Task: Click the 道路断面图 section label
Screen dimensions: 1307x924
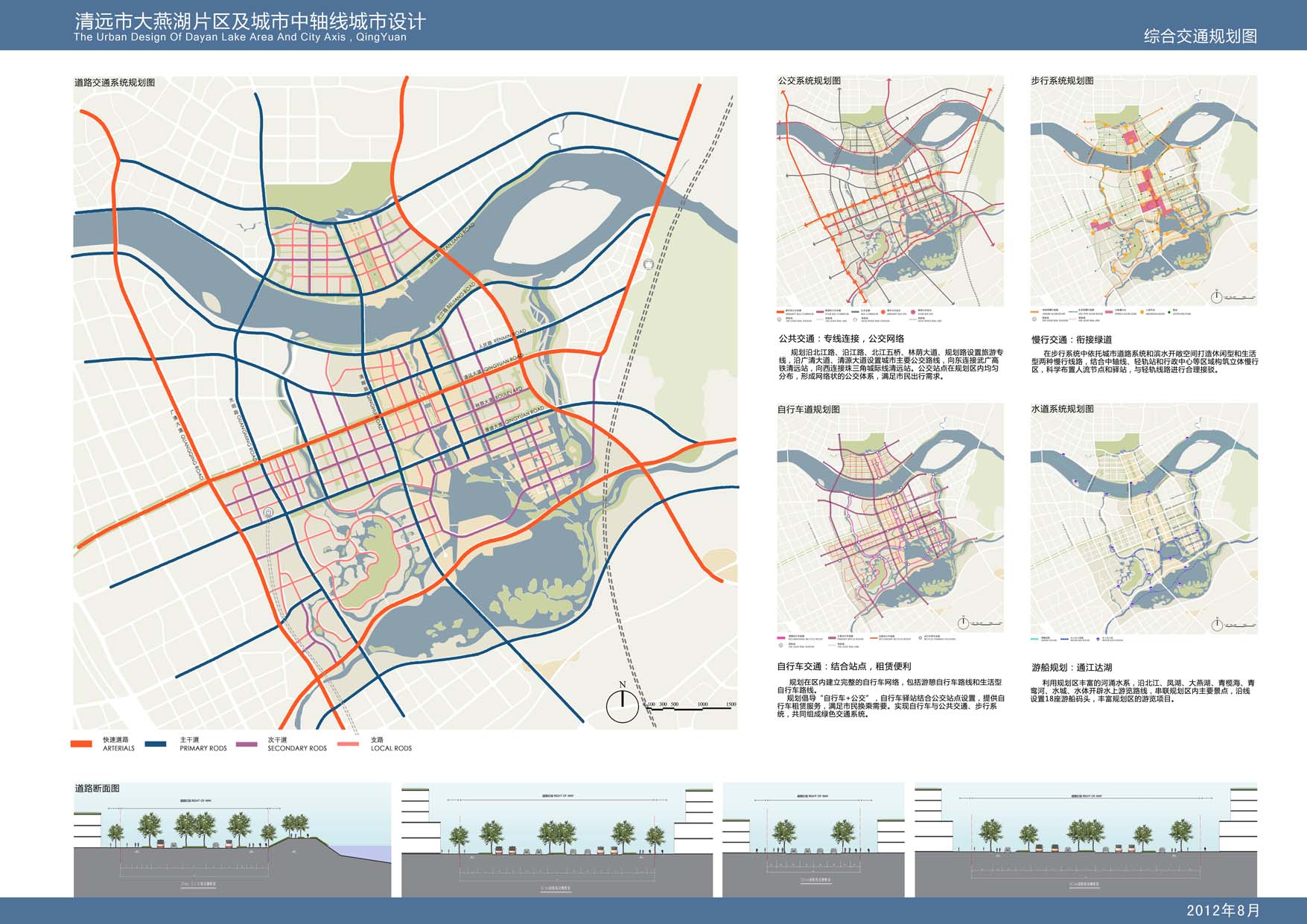Action: pyautogui.click(x=97, y=788)
